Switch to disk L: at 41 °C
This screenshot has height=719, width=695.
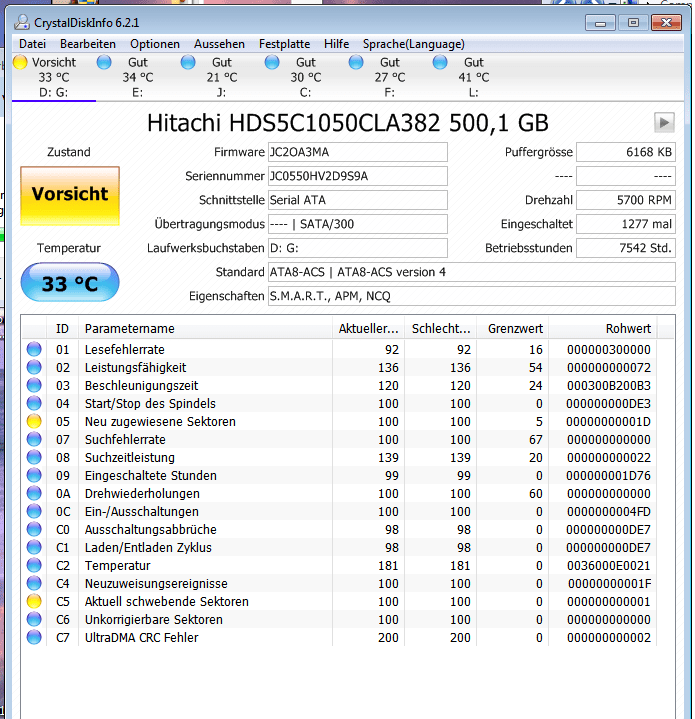click(474, 77)
